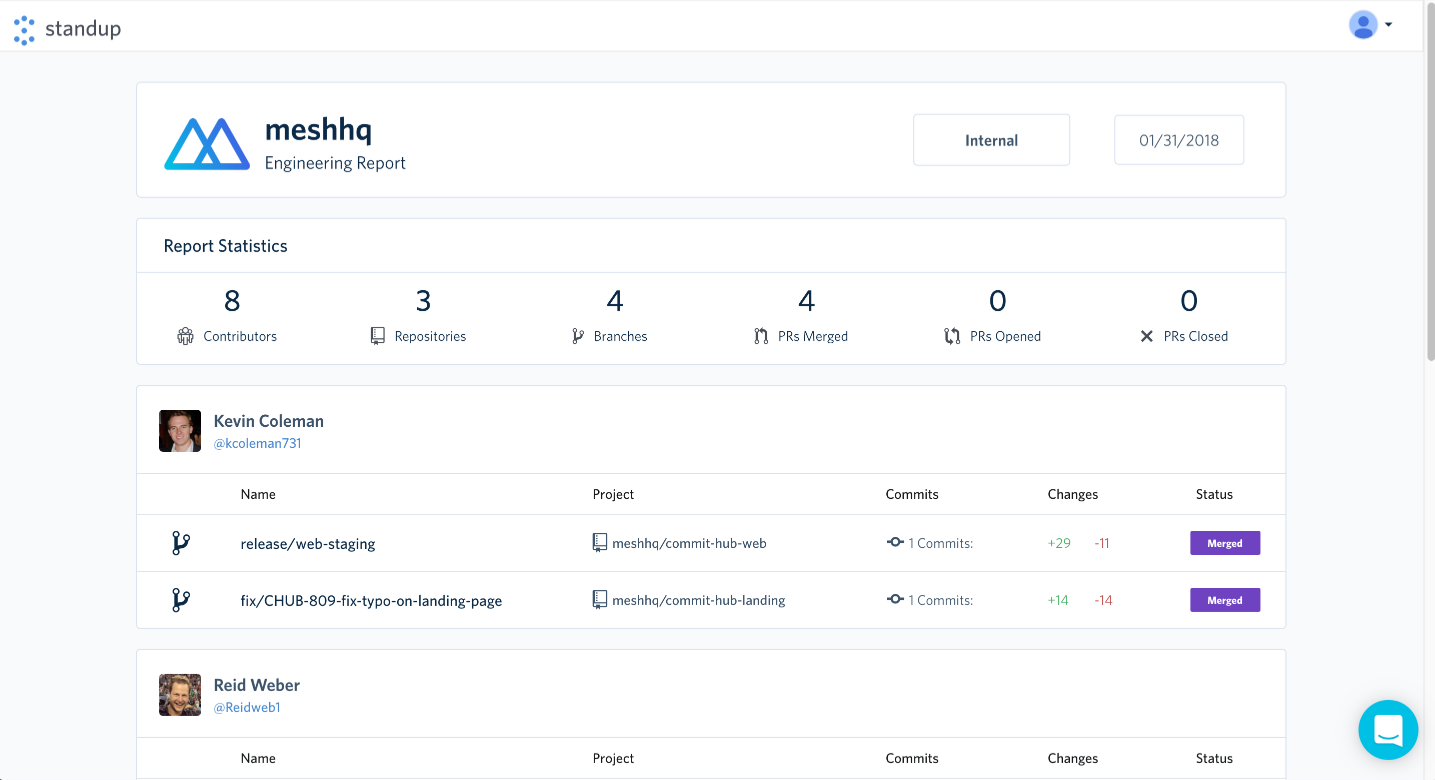Click Kevin Coleman's avatar photo

click(x=180, y=431)
